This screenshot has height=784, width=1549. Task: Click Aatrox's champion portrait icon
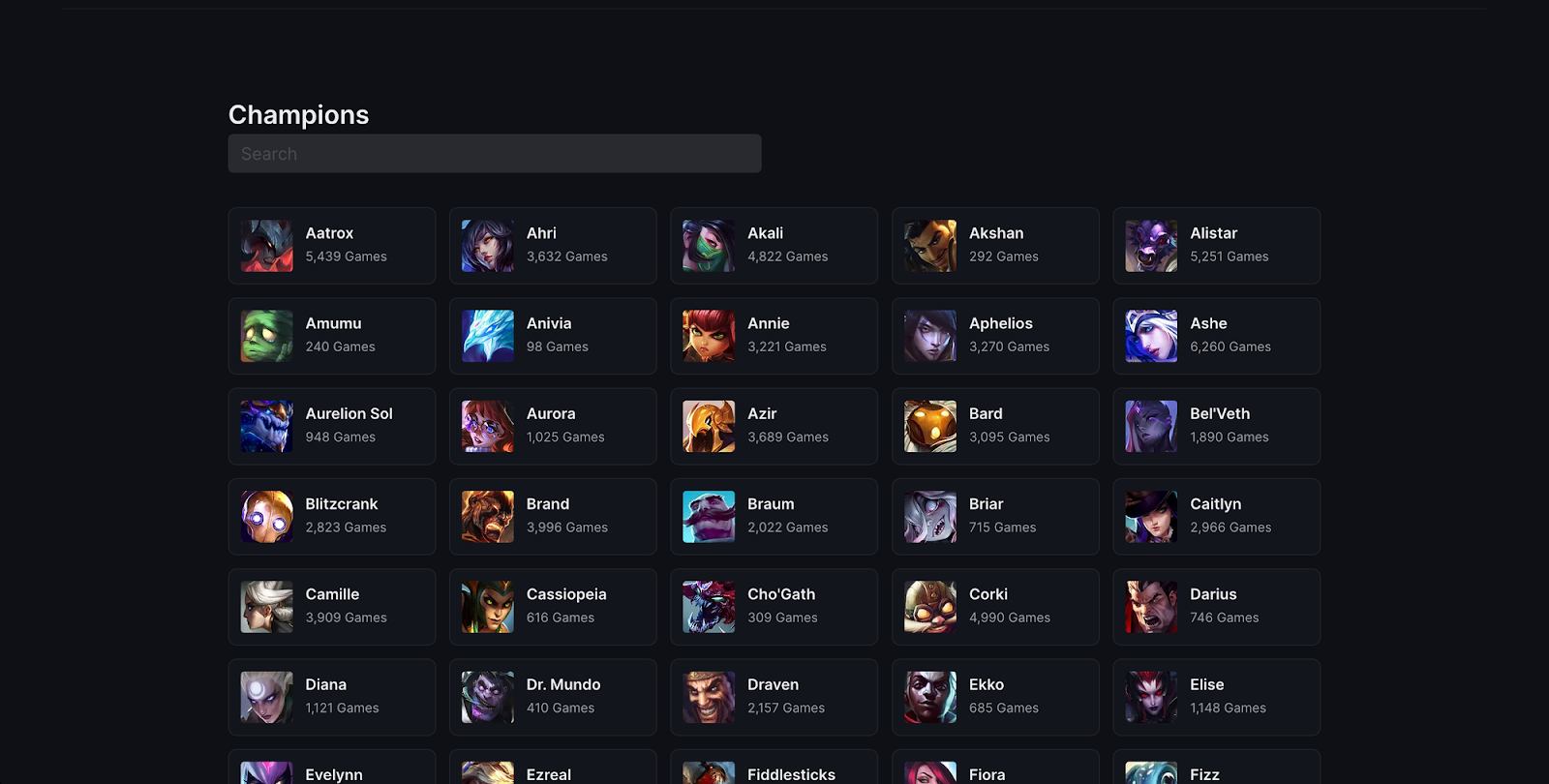point(266,246)
